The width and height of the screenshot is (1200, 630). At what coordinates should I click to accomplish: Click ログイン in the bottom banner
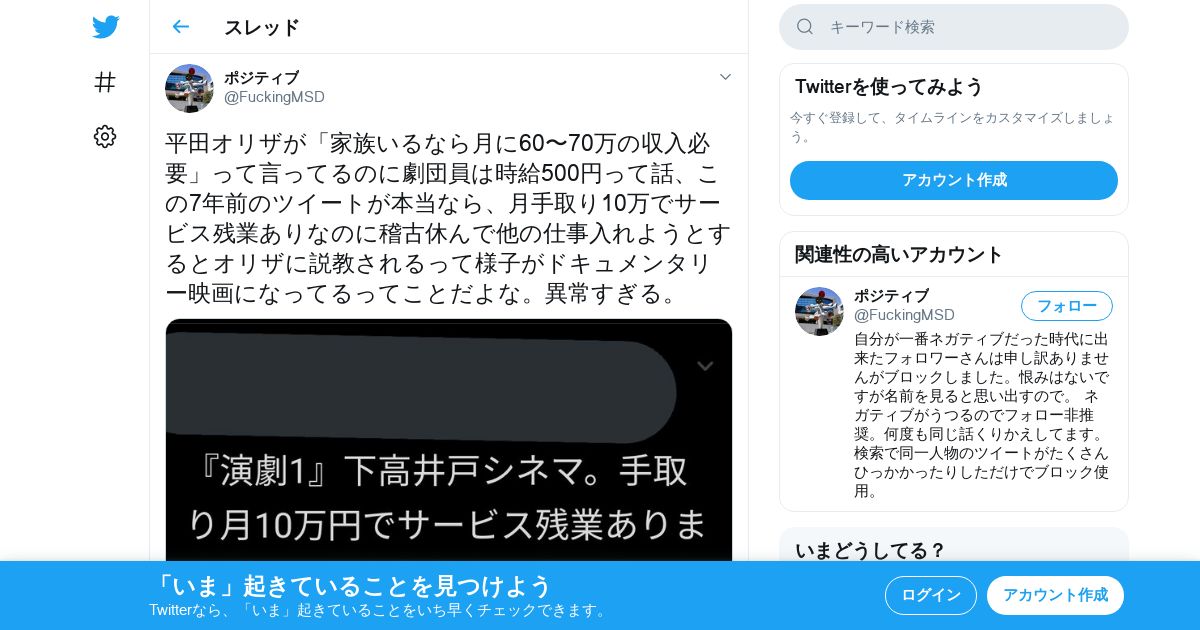click(x=931, y=595)
